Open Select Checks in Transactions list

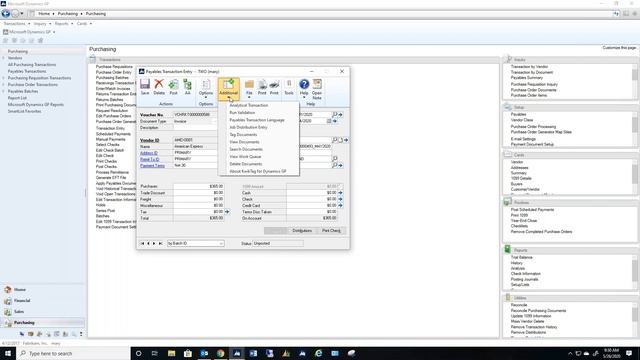click(107, 145)
